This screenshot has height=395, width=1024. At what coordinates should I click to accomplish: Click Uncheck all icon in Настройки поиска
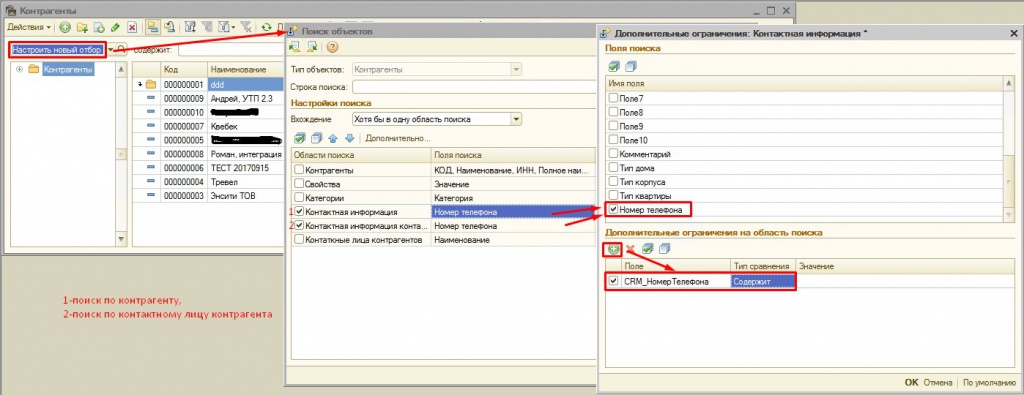pos(316,138)
